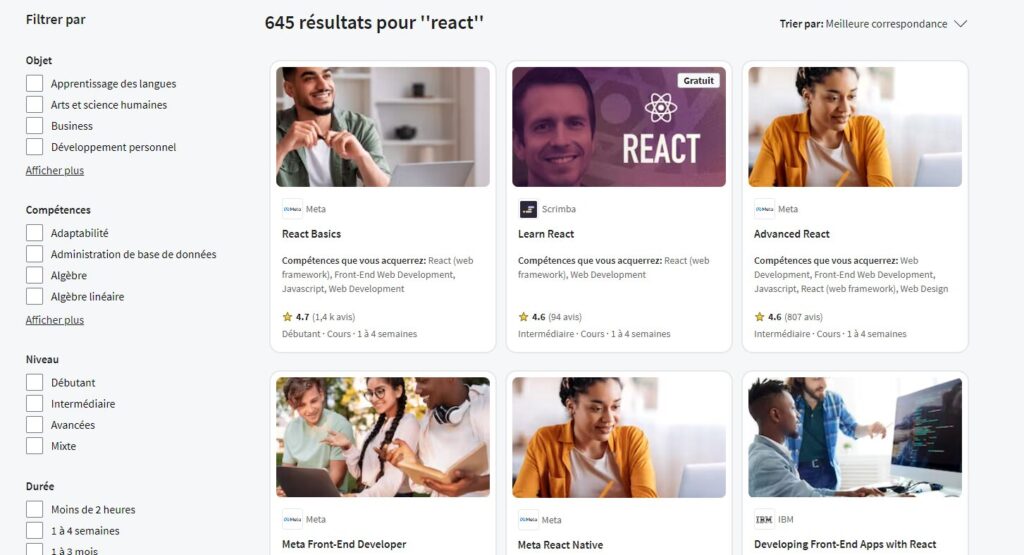Click the Gratuit badge on Learn React

pos(698,80)
